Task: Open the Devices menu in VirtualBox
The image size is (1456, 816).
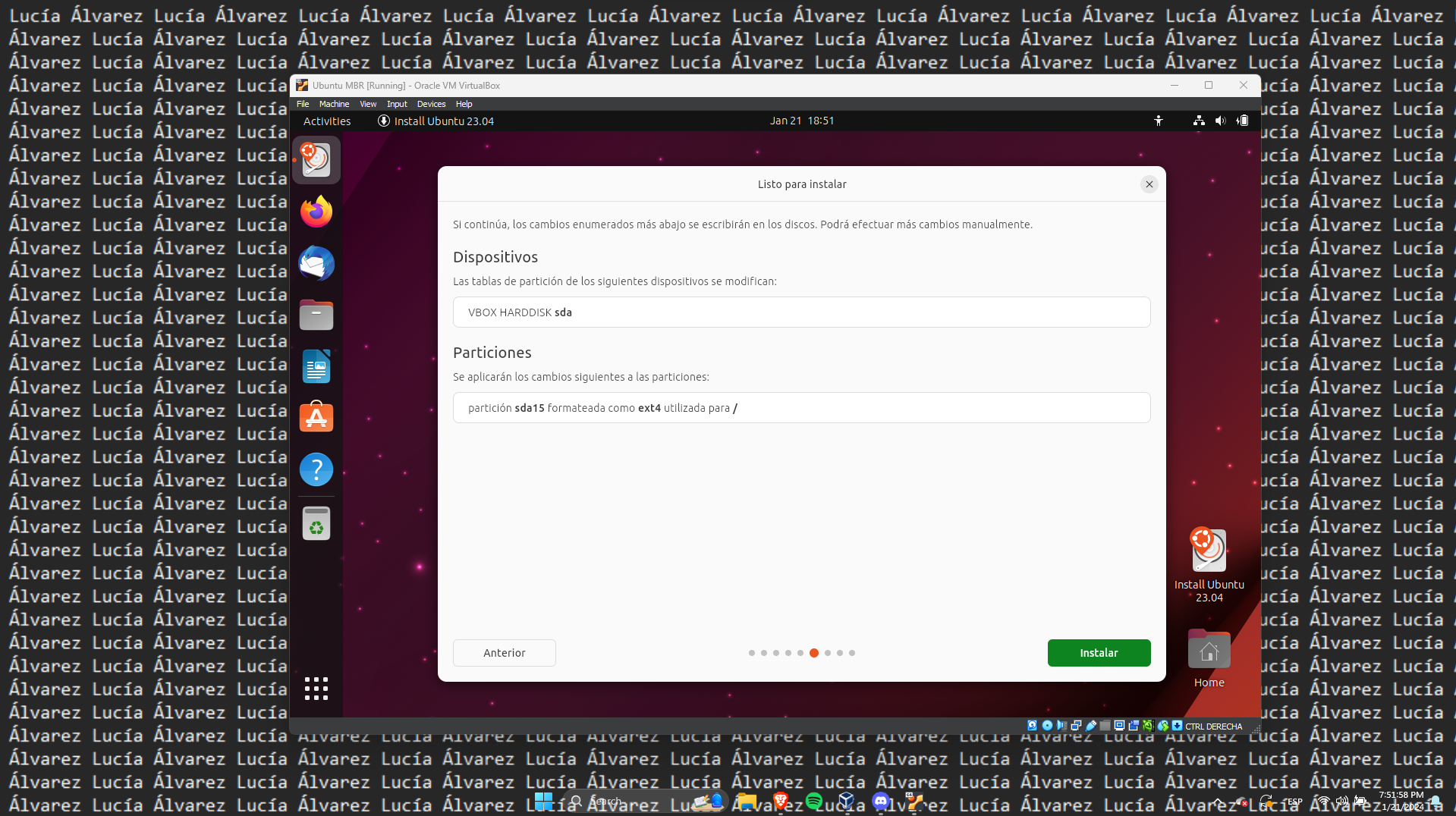Action: pyautogui.click(x=431, y=104)
